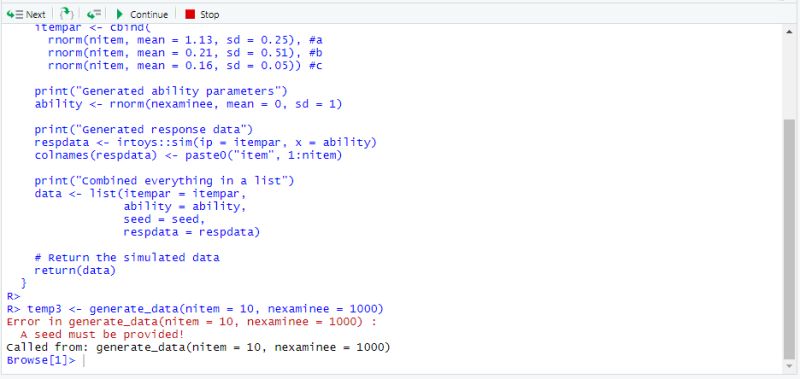Click the 'itempar <- cbind(' line
800x379 pixels.
point(92,28)
